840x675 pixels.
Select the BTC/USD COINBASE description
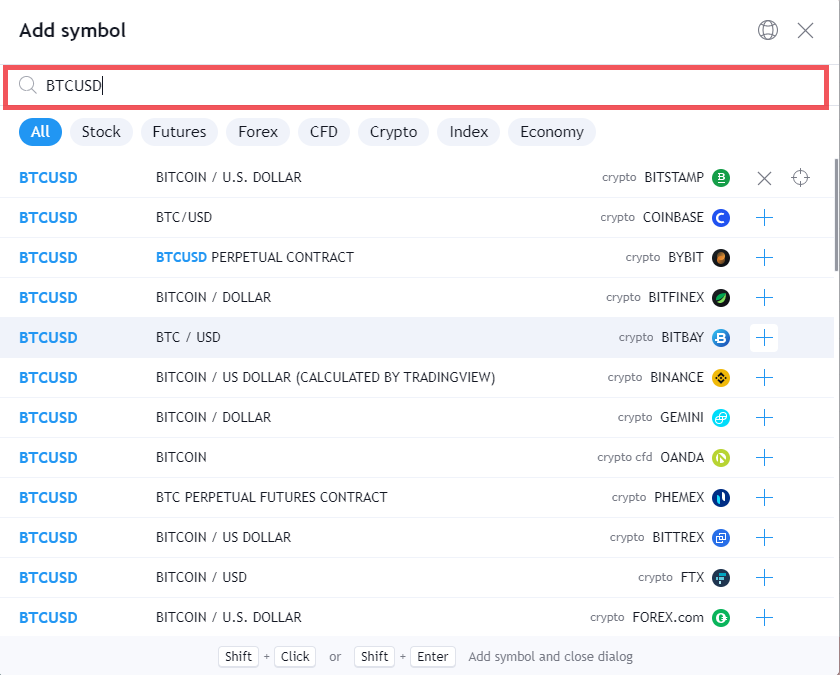(x=184, y=218)
